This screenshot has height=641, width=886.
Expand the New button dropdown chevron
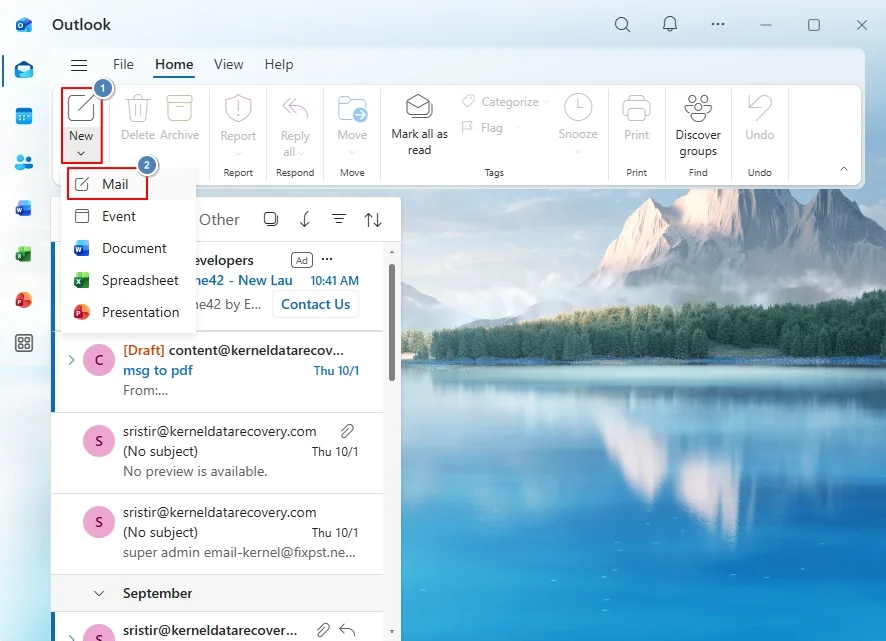81,153
